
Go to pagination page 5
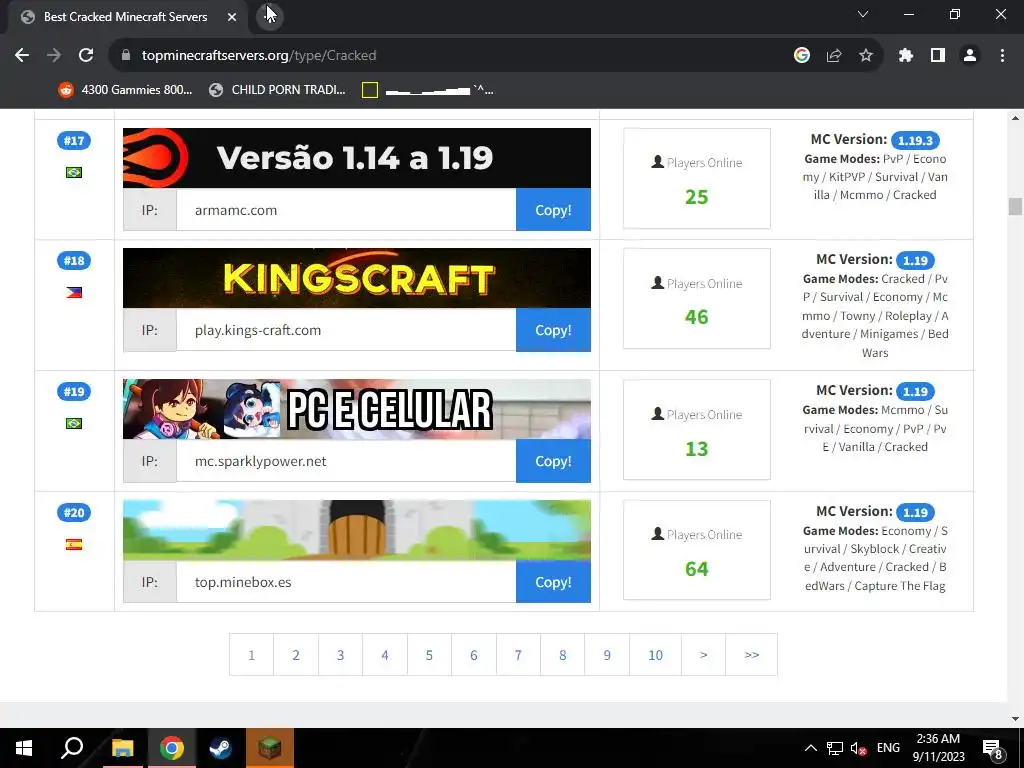coord(429,654)
